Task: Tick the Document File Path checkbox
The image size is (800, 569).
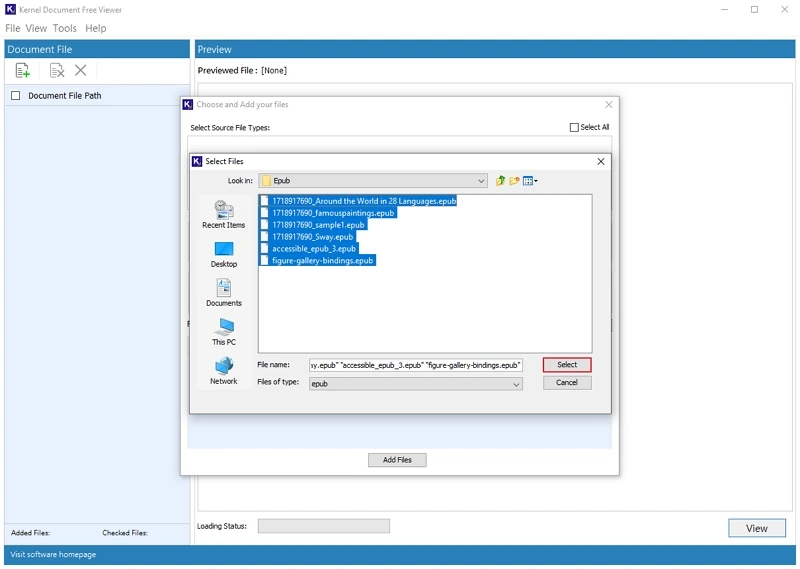Action: tap(16, 95)
